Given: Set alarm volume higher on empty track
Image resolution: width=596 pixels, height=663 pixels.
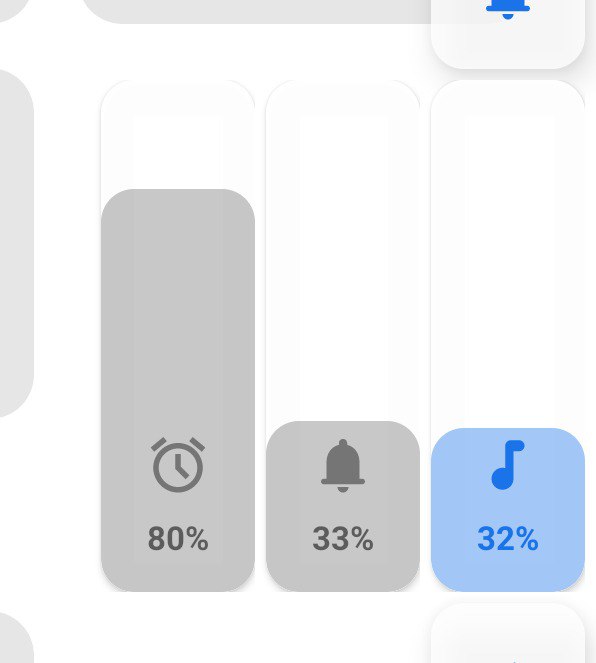Looking at the screenshot, I should [178, 134].
